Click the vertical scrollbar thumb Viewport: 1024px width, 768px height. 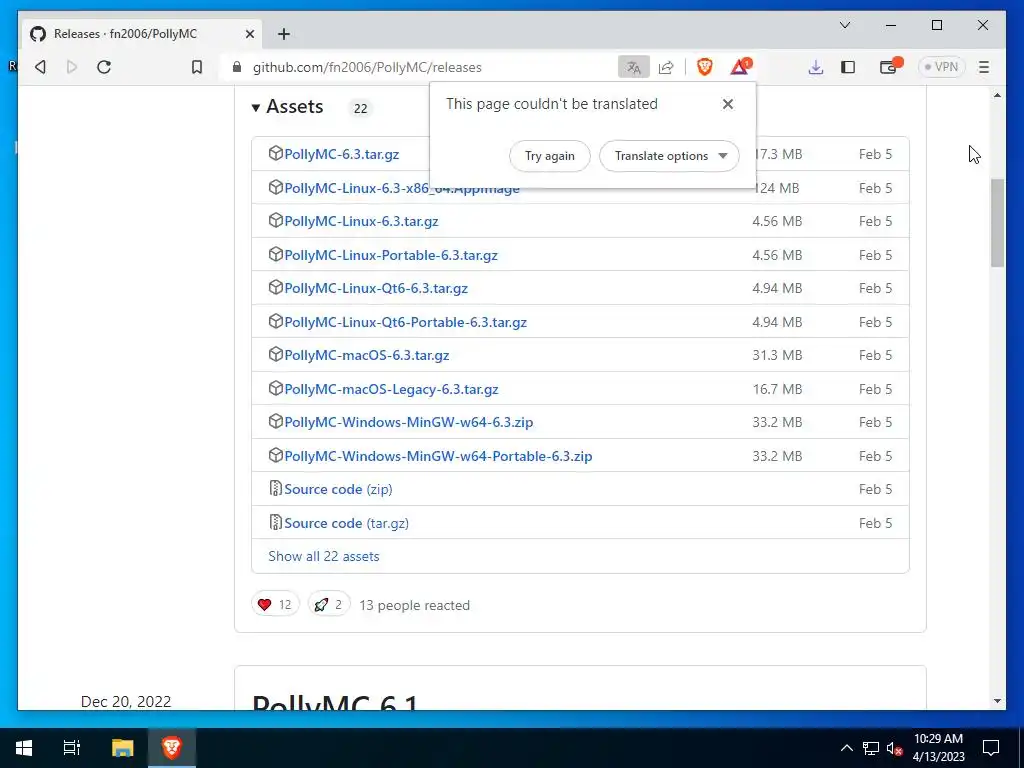997,223
